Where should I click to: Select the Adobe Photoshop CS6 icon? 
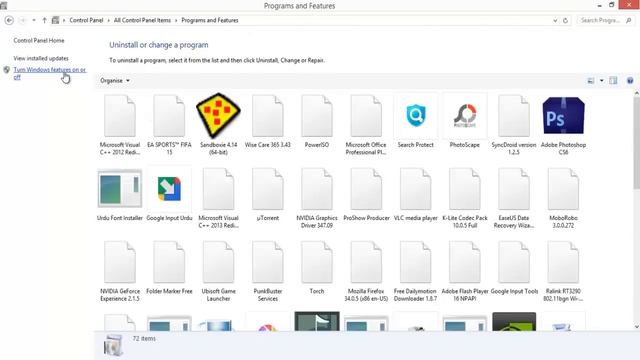563,116
